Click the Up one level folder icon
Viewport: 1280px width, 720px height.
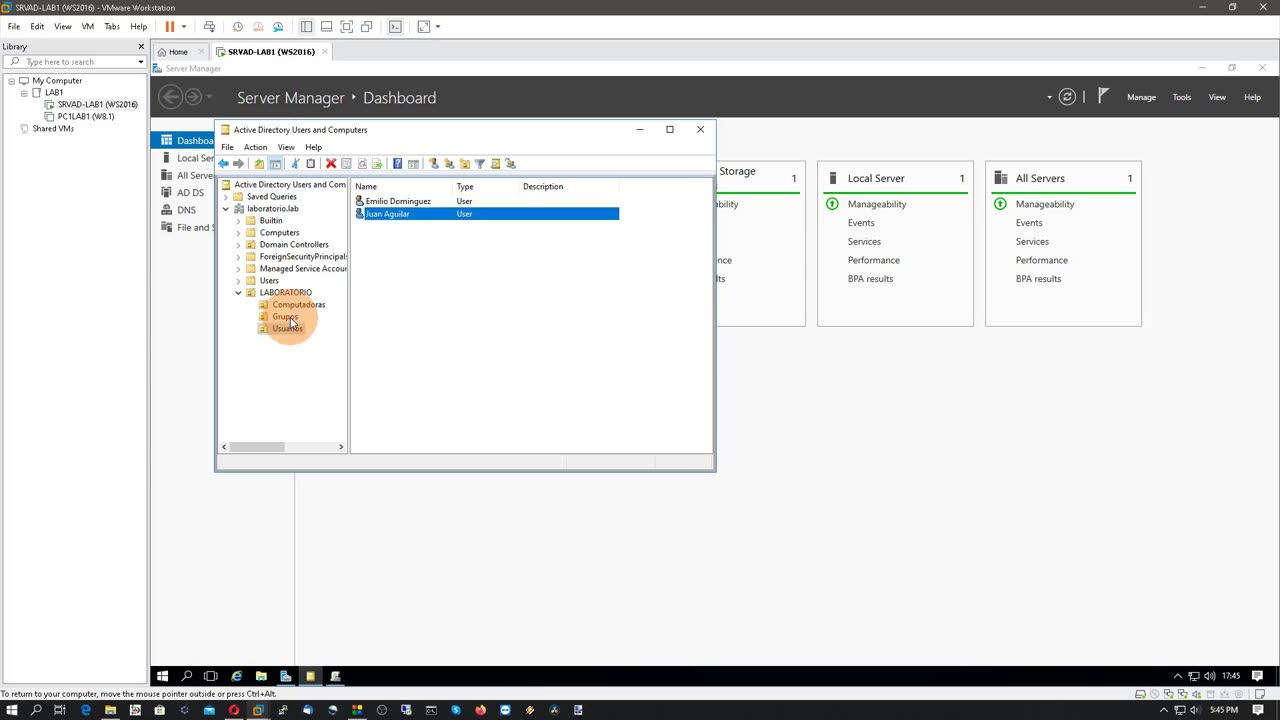pos(259,164)
